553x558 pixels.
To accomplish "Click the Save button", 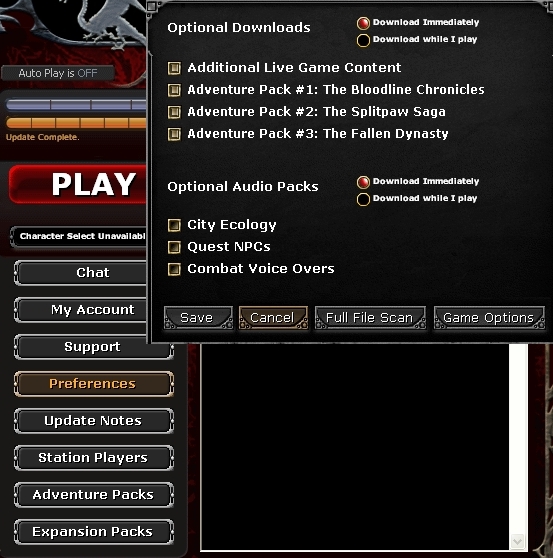I will (x=199, y=317).
